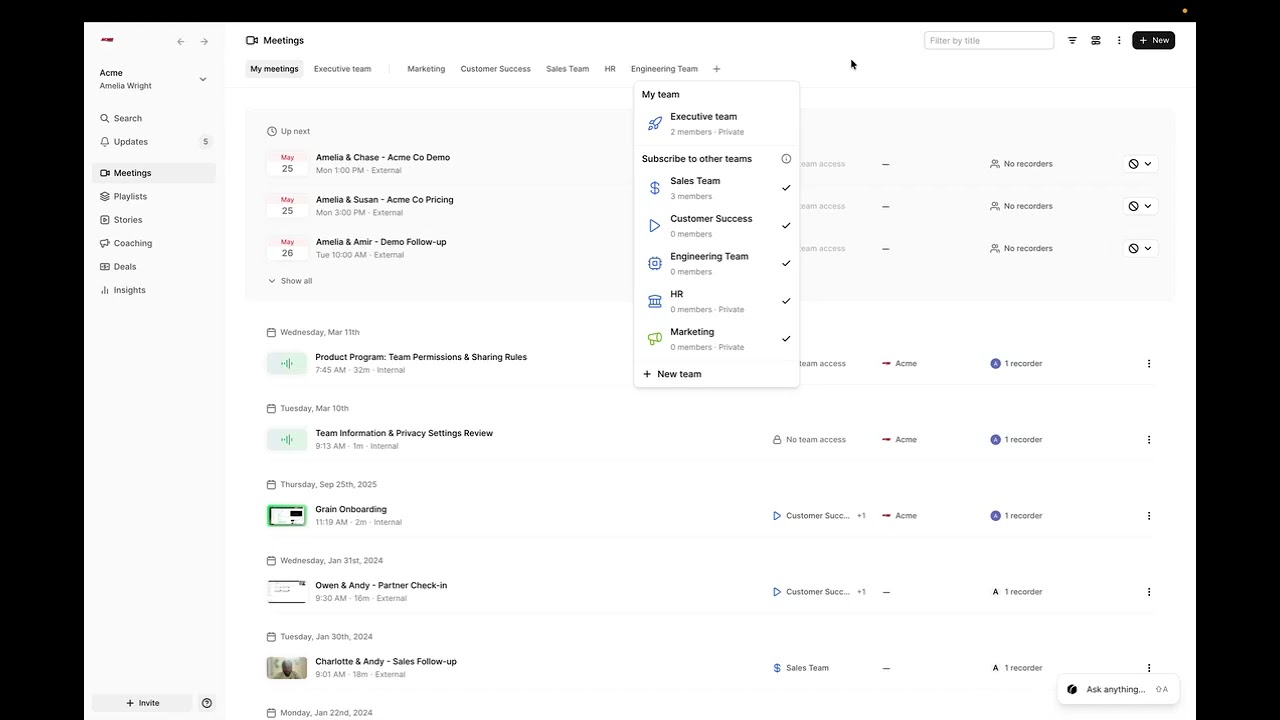Click the Sales Team tag on Charlotte & Andy row

coord(801,668)
